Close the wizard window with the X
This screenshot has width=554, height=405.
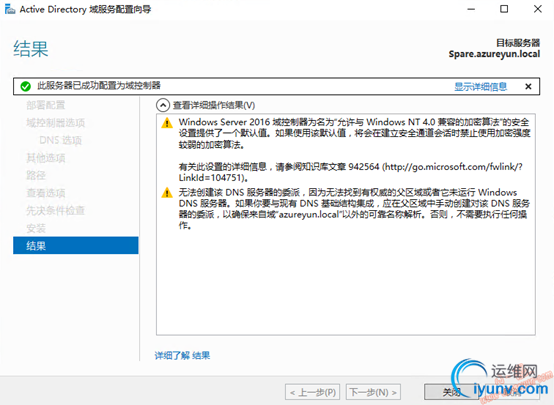pyautogui.click(x=537, y=9)
